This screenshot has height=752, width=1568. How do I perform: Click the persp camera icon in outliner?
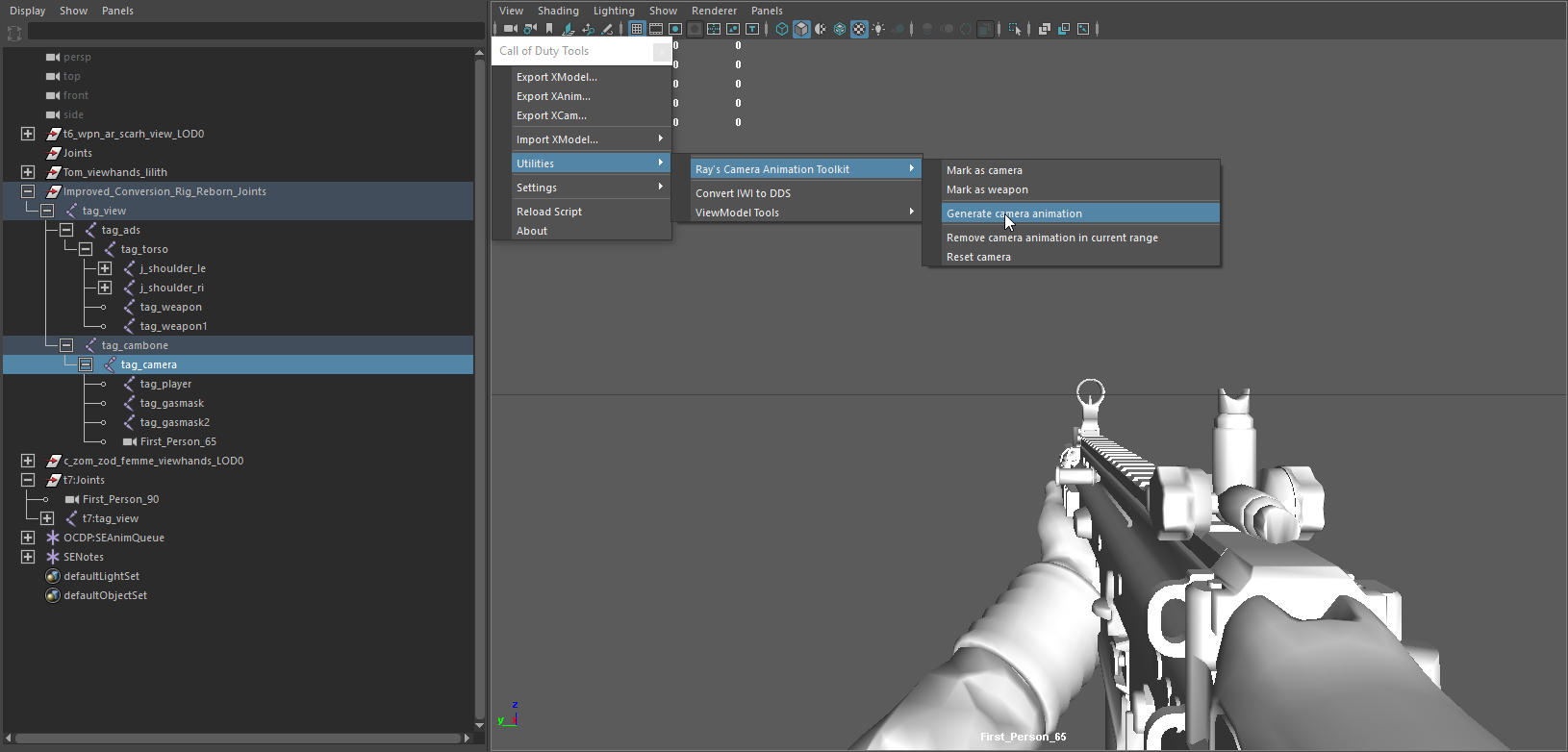pos(53,57)
